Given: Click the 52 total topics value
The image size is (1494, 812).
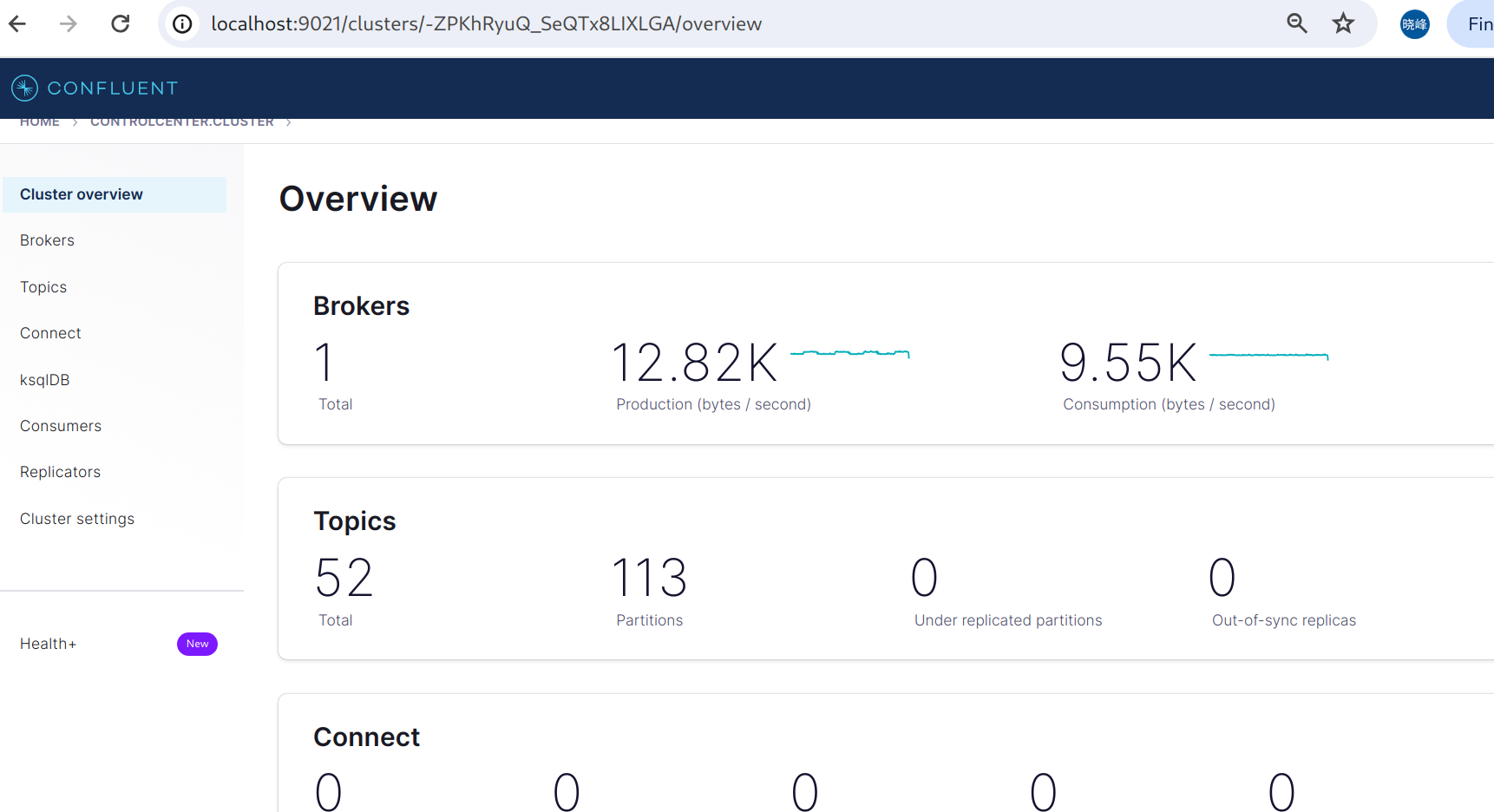Looking at the screenshot, I should (344, 578).
